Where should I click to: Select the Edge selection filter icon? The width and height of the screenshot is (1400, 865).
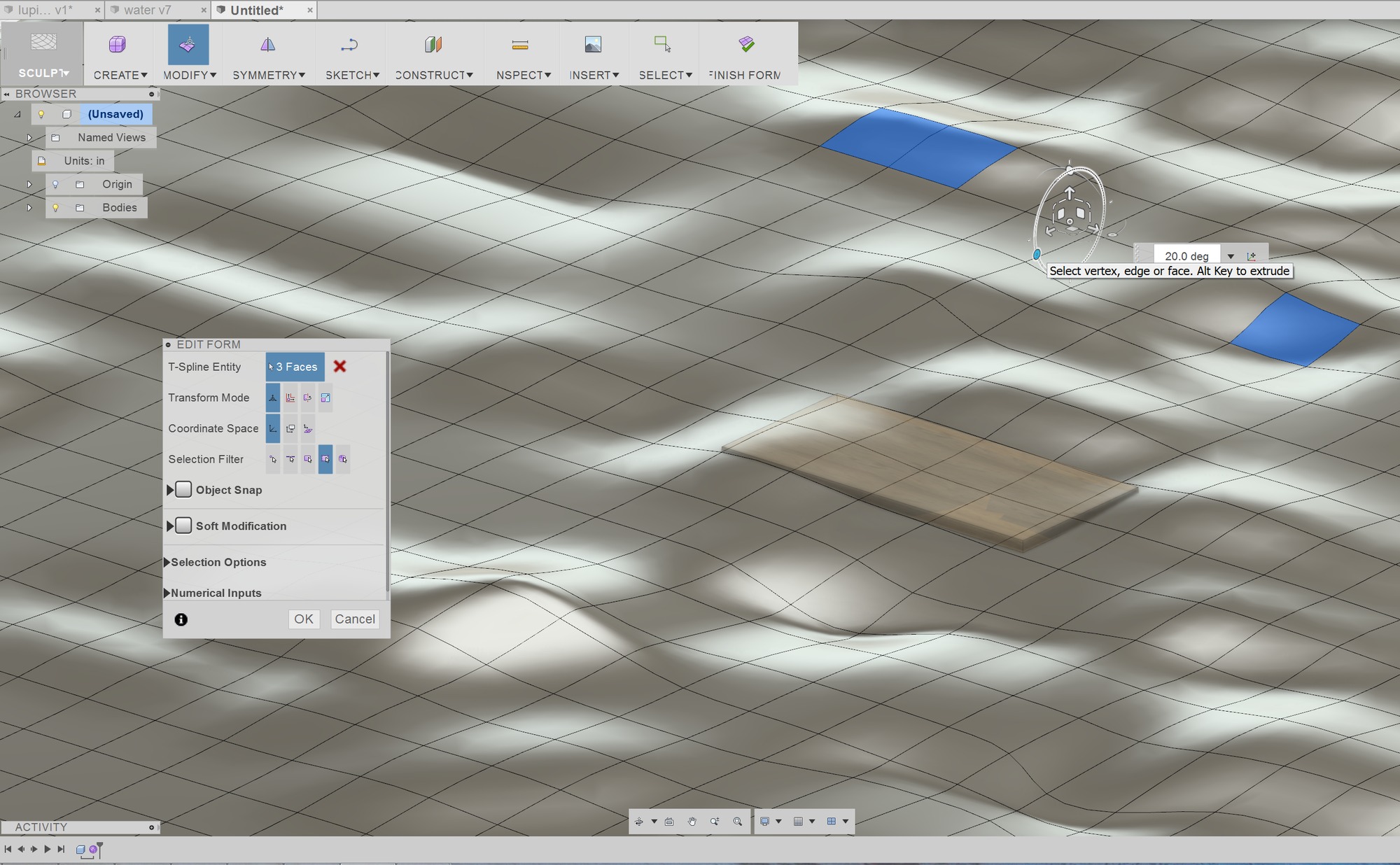pyautogui.click(x=290, y=460)
